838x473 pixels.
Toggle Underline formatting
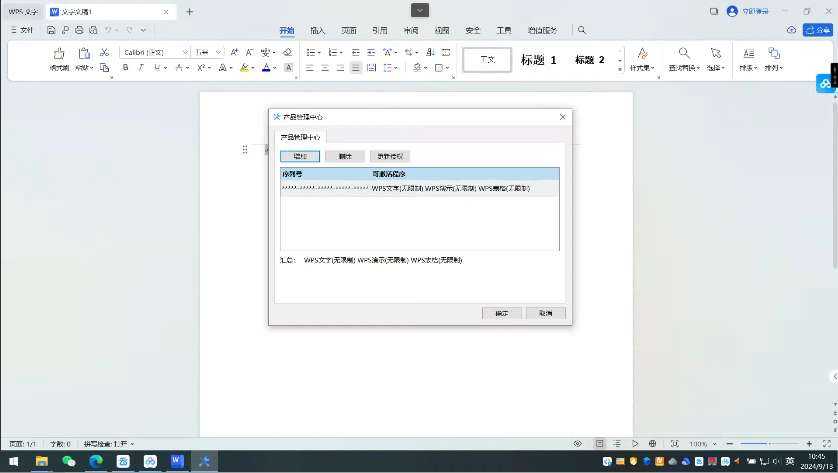coord(157,67)
